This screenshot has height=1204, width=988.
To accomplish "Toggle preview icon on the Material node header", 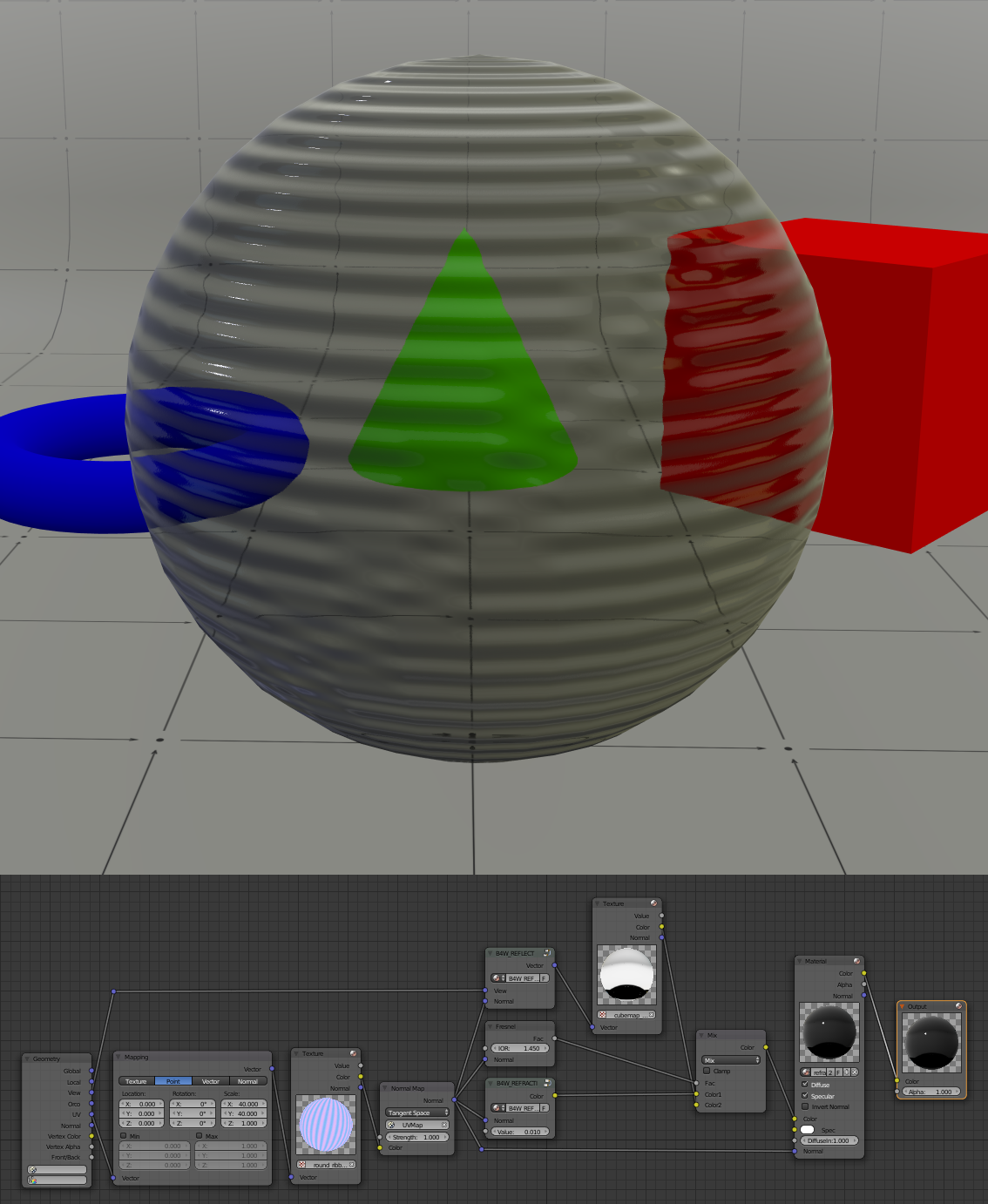I will coord(856,961).
